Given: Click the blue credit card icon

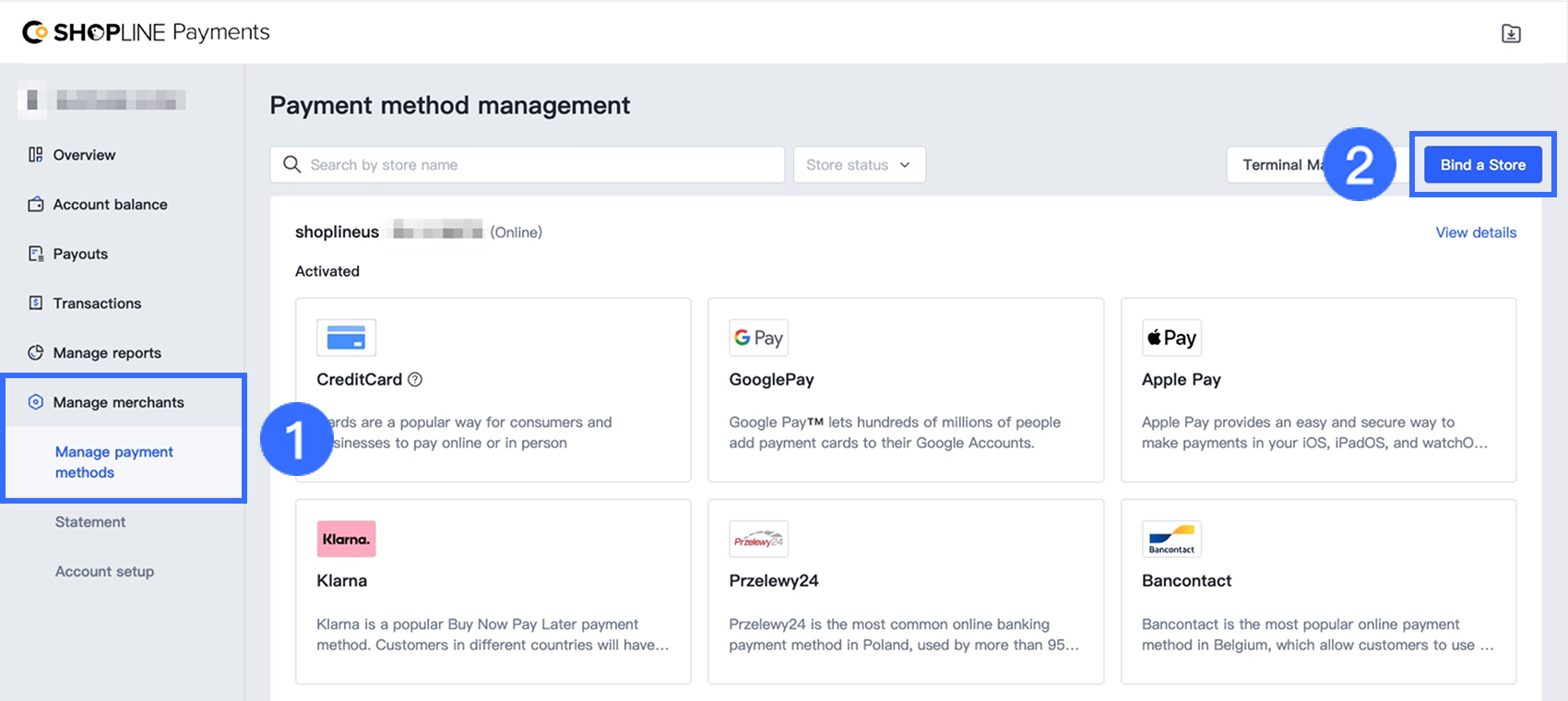Looking at the screenshot, I should point(346,338).
